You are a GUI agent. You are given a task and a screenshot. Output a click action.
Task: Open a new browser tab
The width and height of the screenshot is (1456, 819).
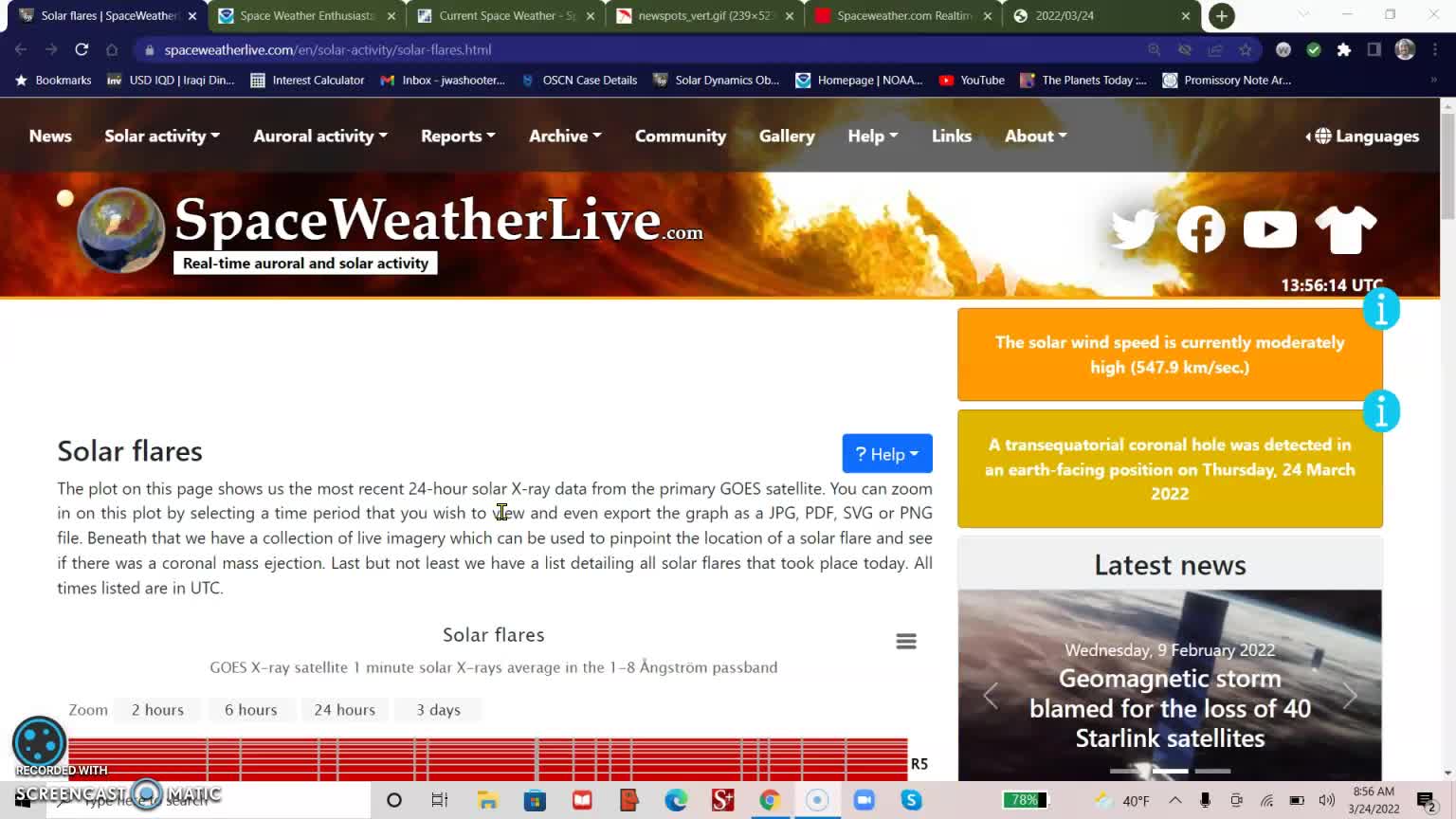pos(1222,16)
